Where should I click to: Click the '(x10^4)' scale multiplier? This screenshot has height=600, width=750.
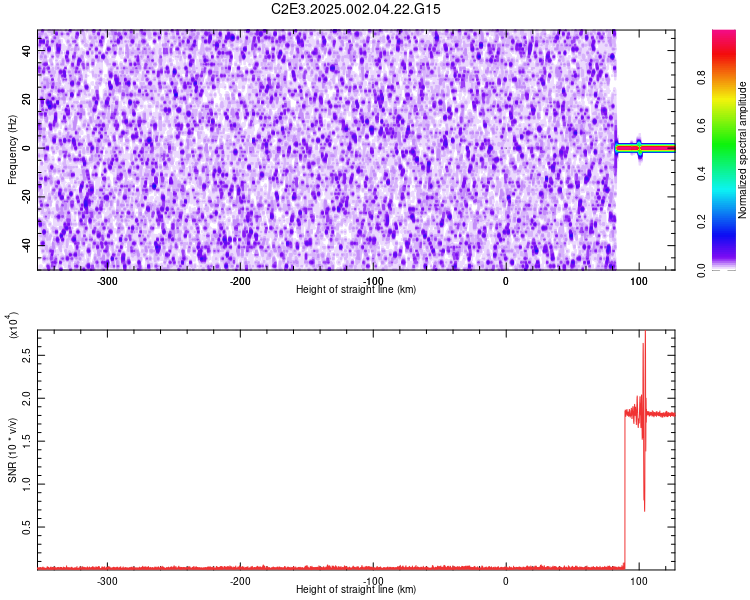(13, 325)
